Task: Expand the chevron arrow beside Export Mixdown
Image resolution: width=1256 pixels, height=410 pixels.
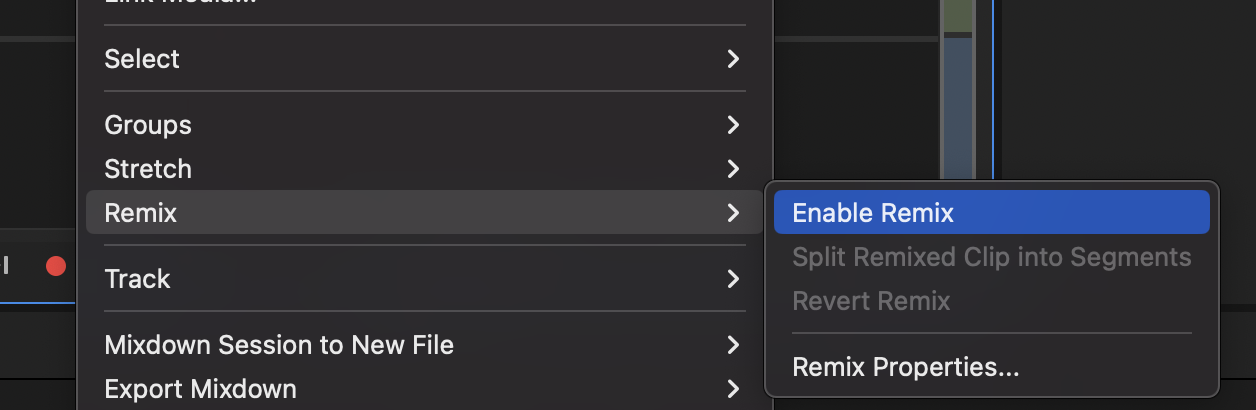Action: coord(733,388)
